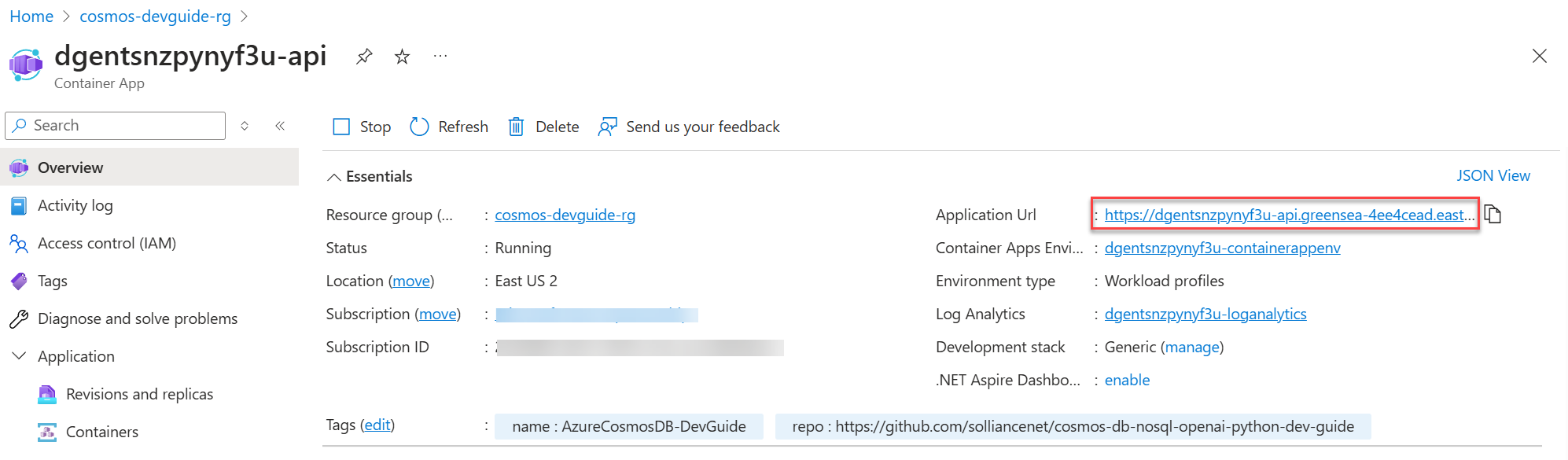The height and width of the screenshot is (460, 1568).
Task: Click manage link for Development stack
Action: click(x=1192, y=347)
